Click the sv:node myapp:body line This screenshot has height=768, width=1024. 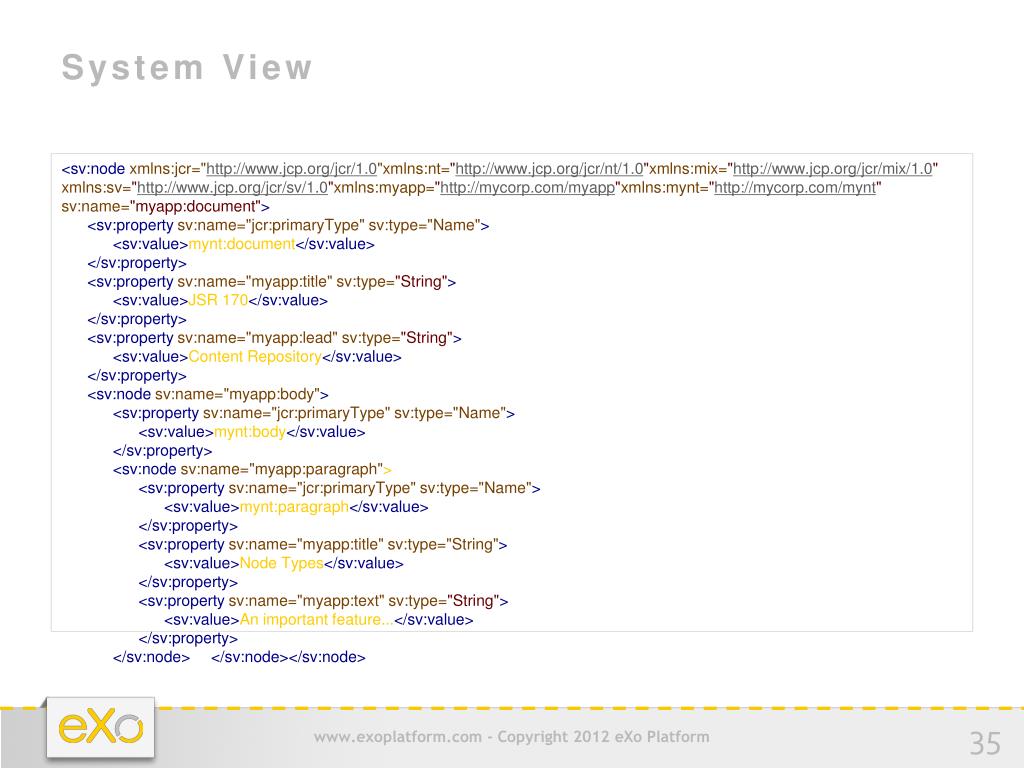(x=208, y=394)
